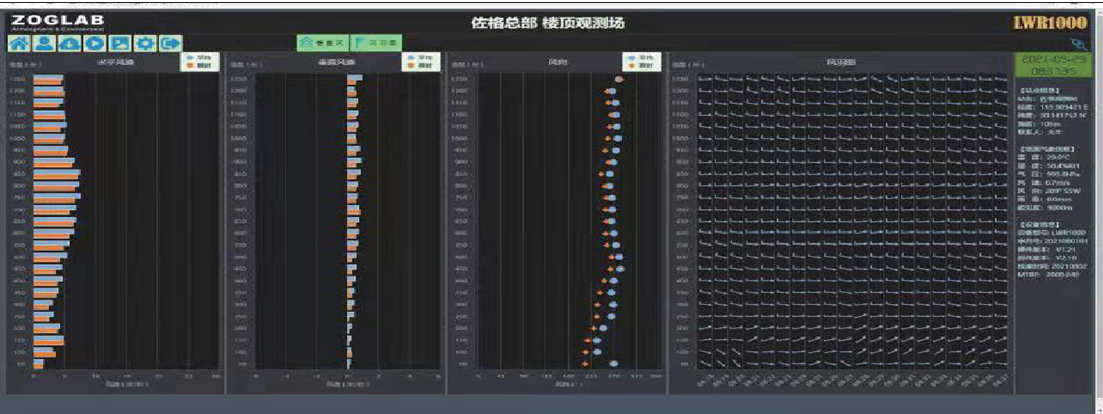The width and height of the screenshot is (1103, 414).
Task: Click the logout exit arrow icon
Action: pos(170,43)
